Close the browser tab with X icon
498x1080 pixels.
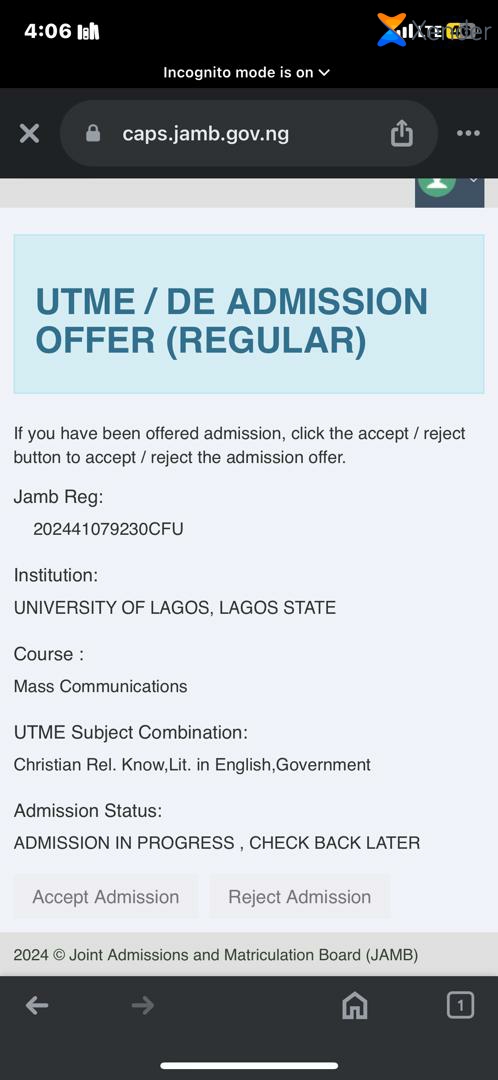29,134
